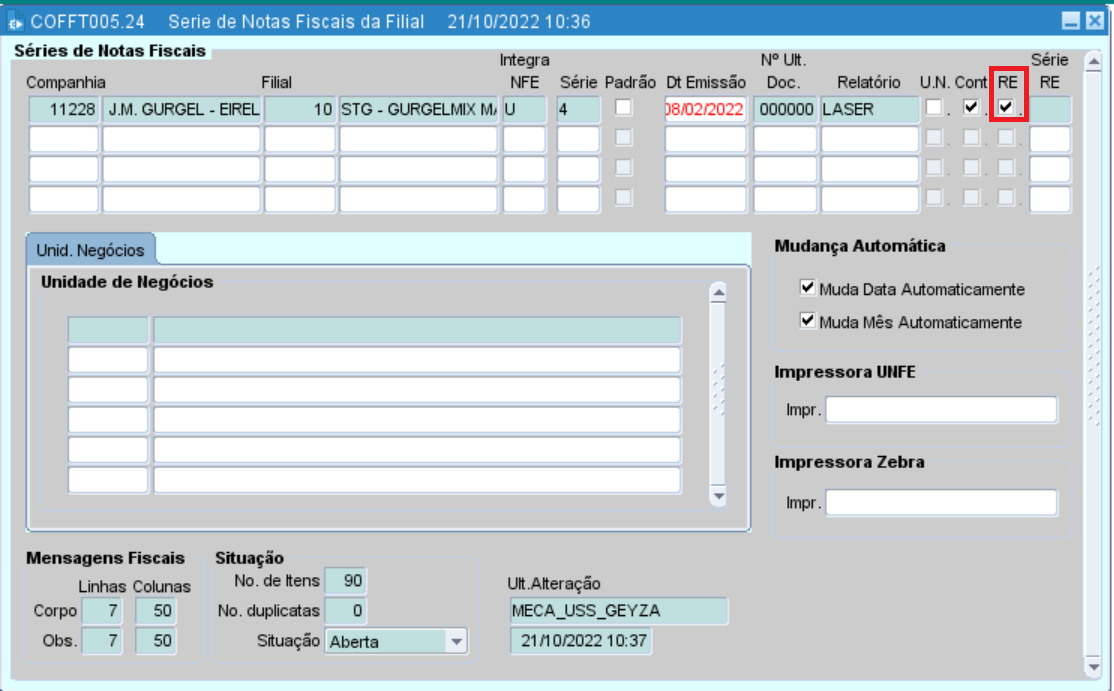Disable Muda Mês Automaticamente

pyautogui.click(x=807, y=320)
